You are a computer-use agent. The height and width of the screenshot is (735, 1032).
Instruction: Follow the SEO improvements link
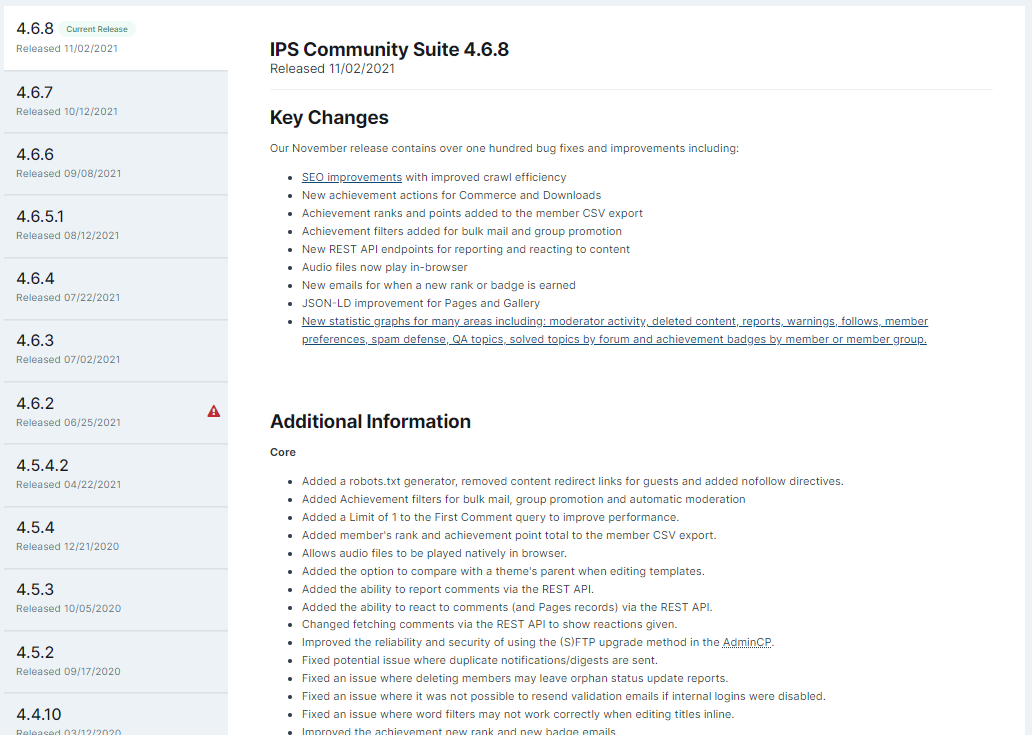pos(351,177)
